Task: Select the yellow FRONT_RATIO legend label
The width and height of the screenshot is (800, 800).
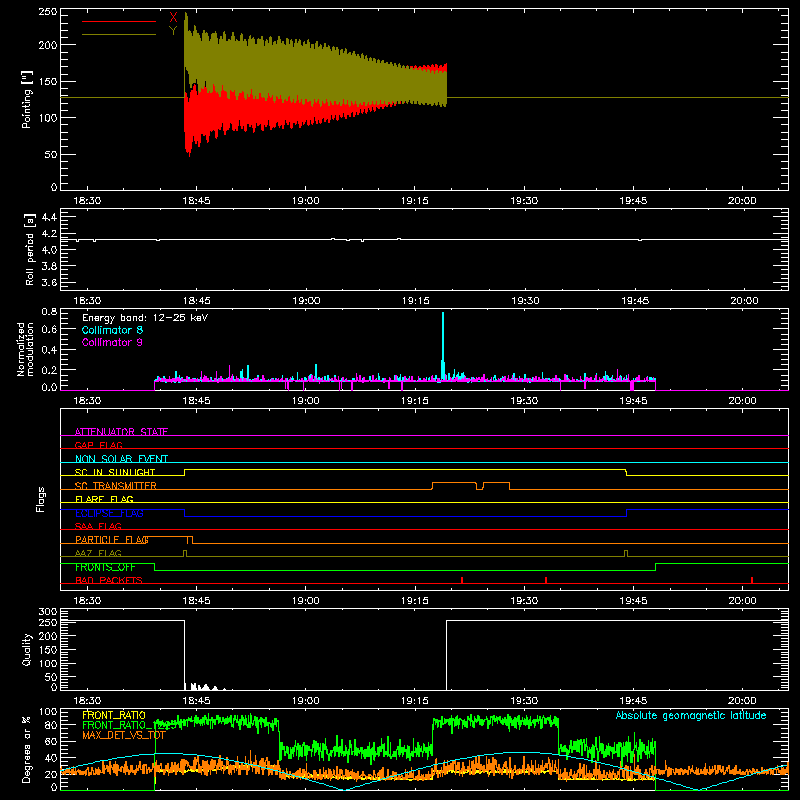Action: [x=114, y=715]
